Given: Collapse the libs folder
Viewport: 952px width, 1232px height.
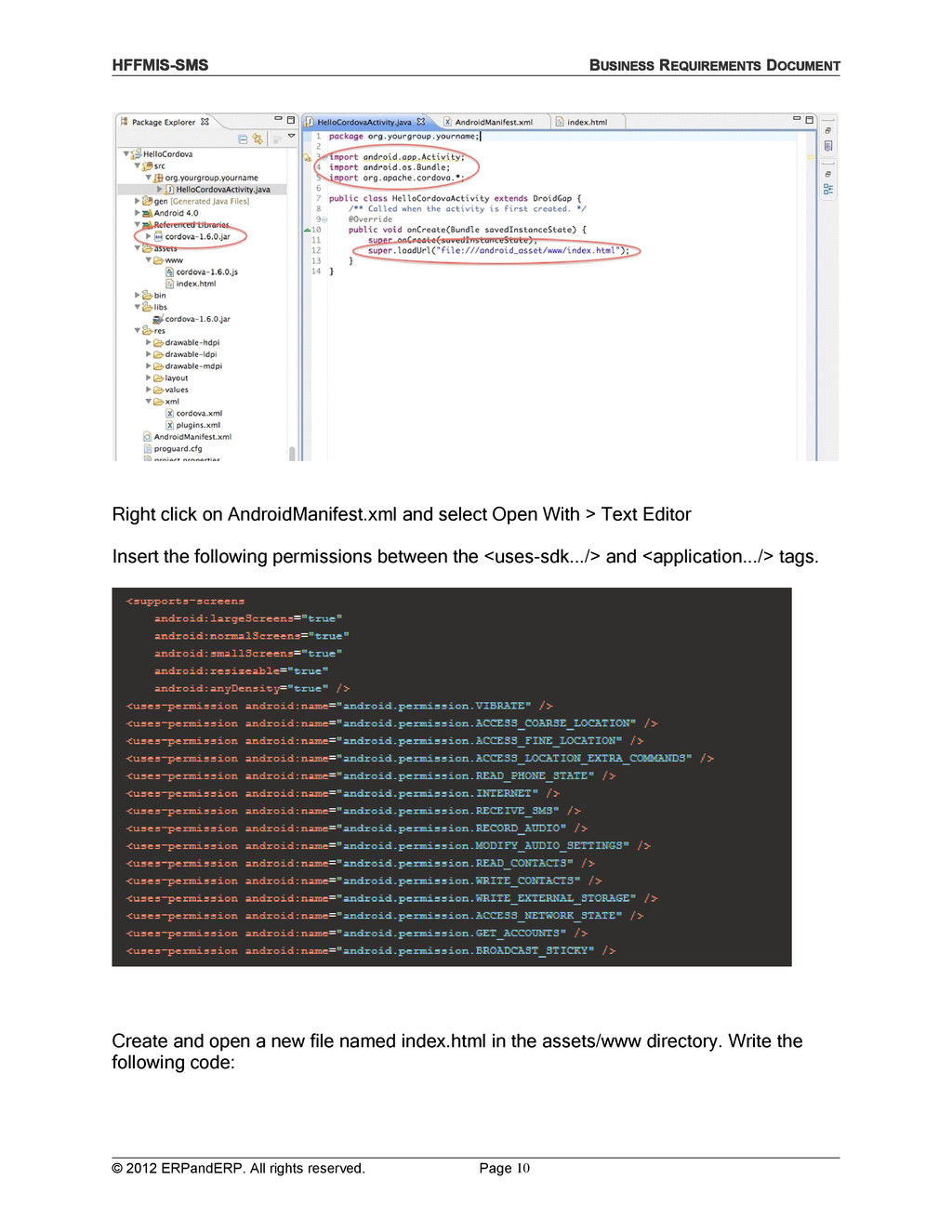Looking at the screenshot, I should coord(138,307).
